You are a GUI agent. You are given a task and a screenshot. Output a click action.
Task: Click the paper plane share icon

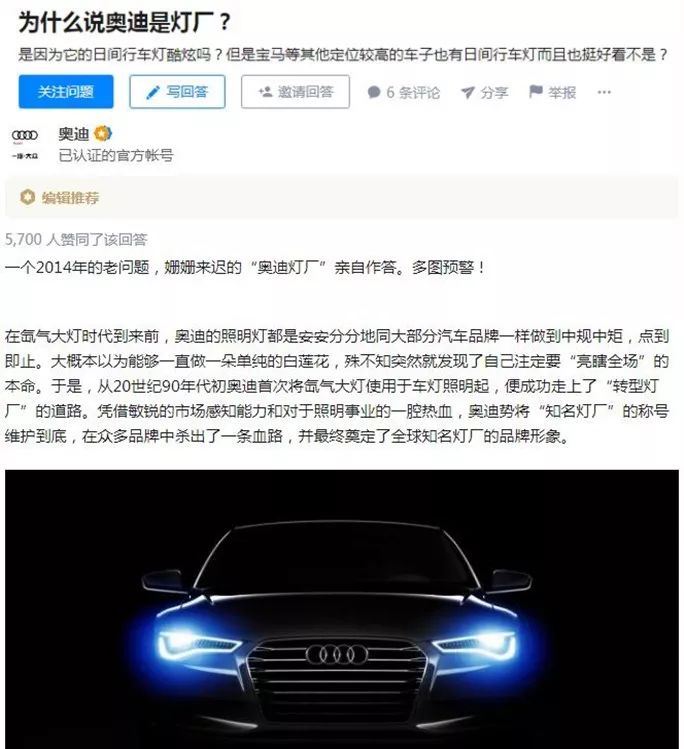[x=468, y=92]
